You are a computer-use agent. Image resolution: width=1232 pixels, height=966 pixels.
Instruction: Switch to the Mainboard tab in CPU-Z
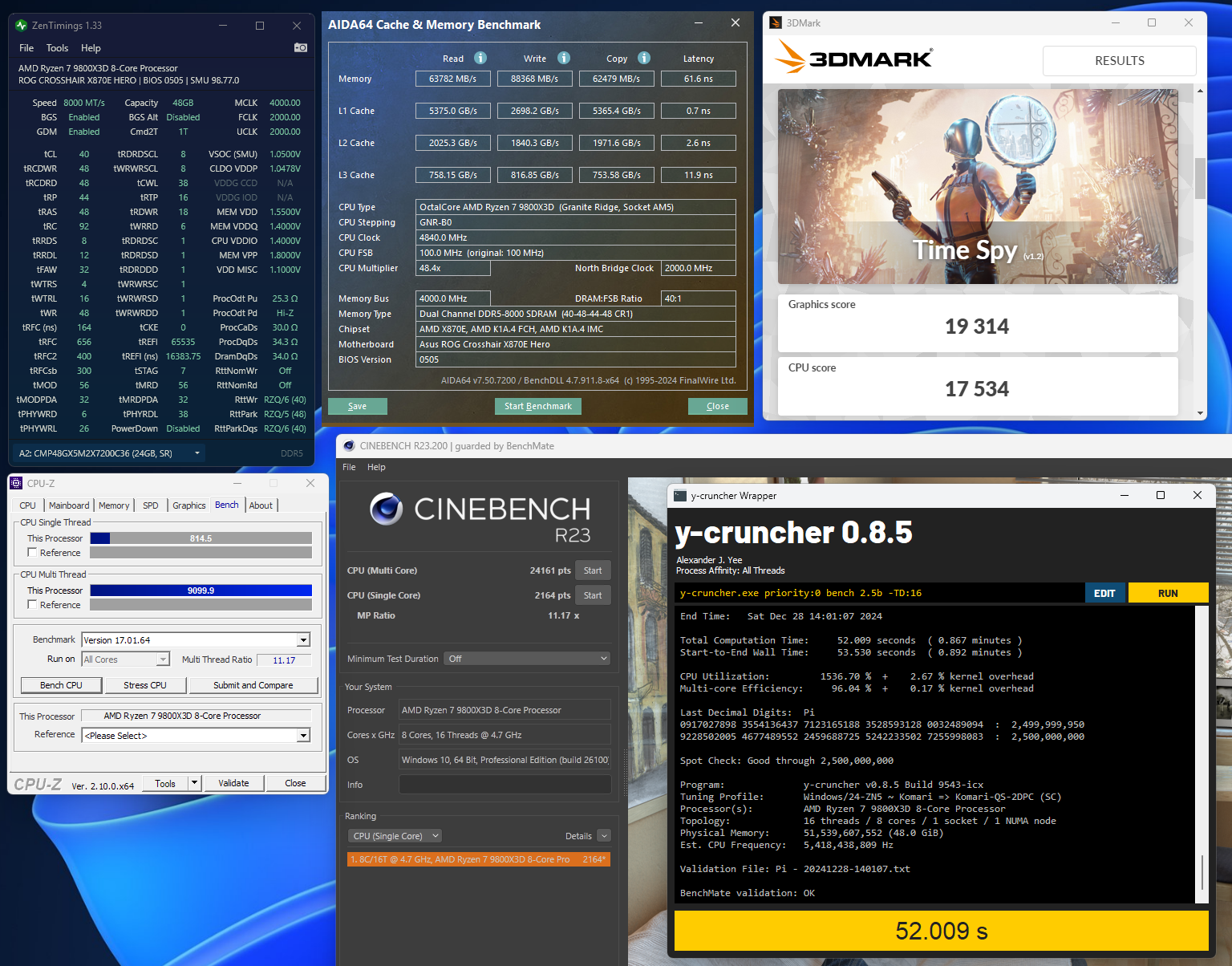point(69,505)
